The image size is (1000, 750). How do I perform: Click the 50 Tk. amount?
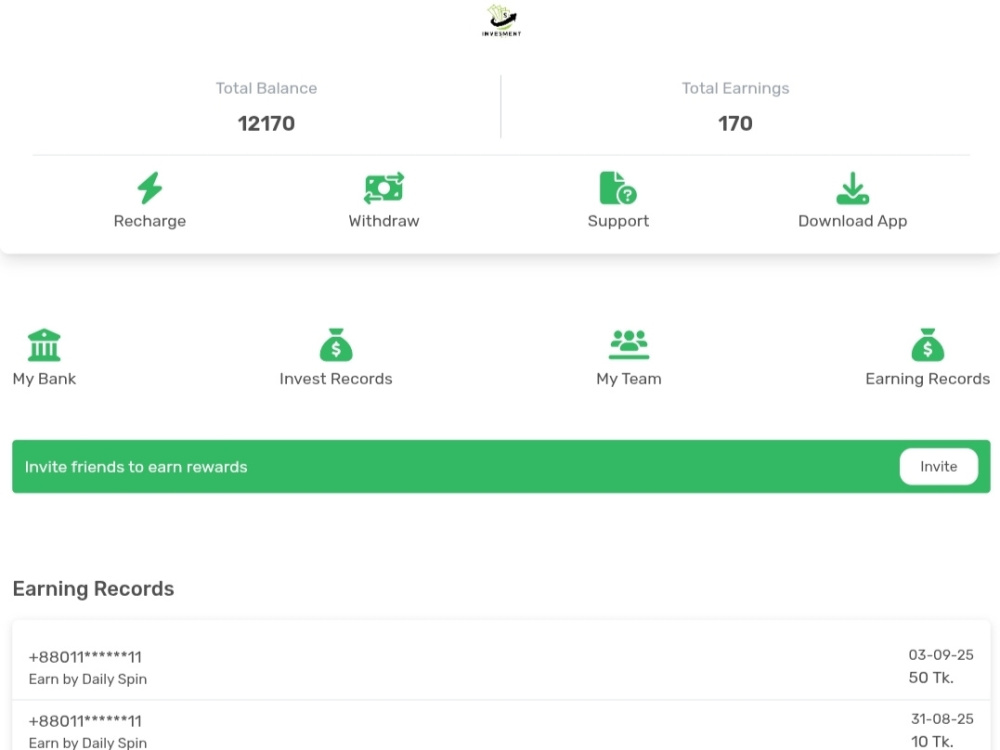[931, 677]
